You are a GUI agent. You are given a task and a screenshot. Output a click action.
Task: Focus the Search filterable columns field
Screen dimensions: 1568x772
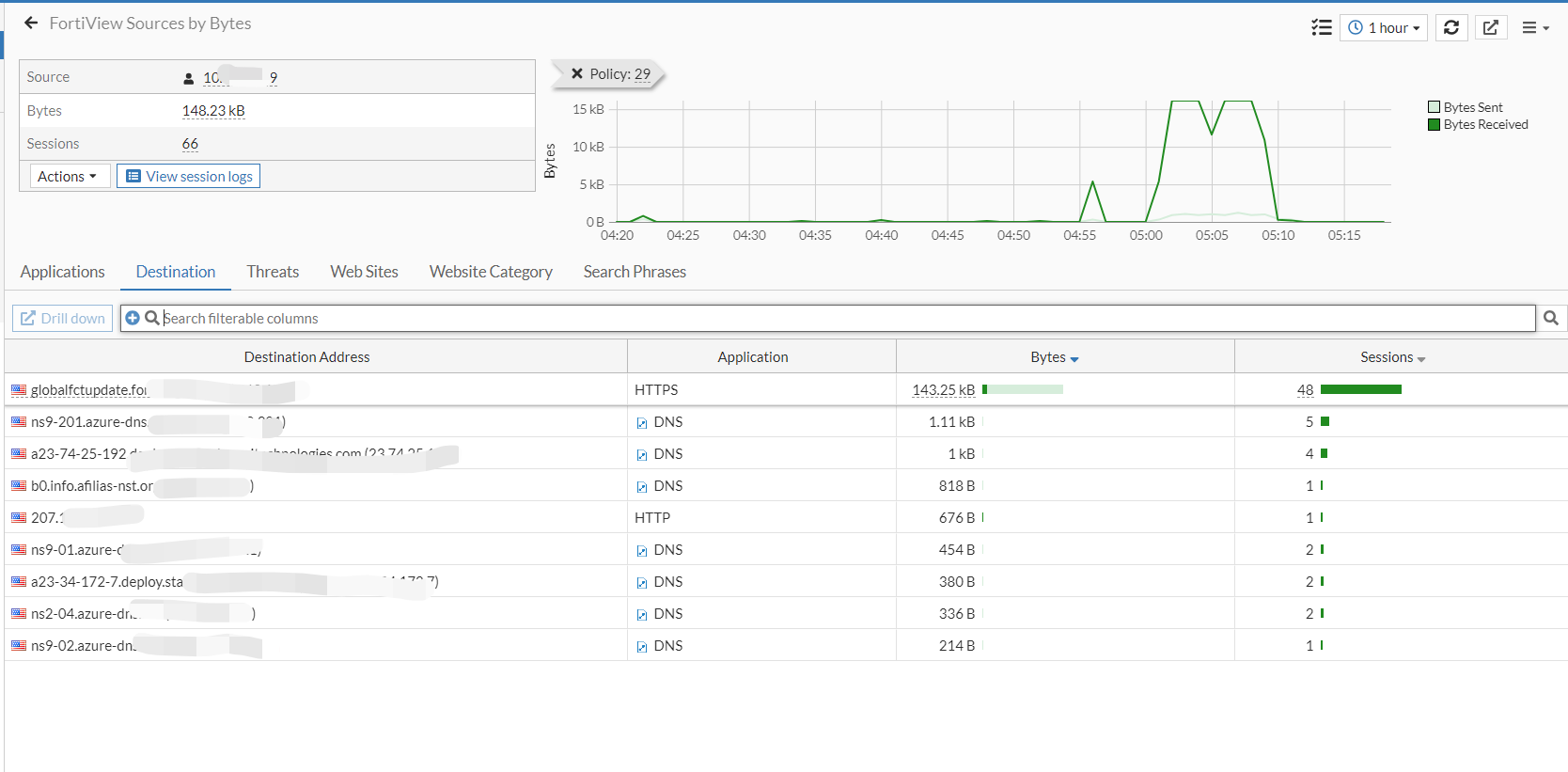(x=846, y=318)
